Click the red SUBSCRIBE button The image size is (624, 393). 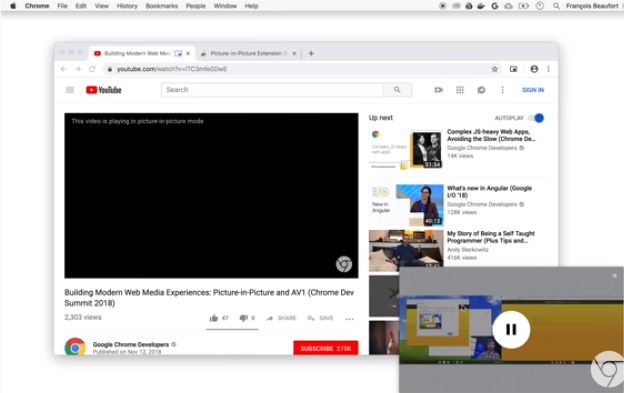pos(326,348)
